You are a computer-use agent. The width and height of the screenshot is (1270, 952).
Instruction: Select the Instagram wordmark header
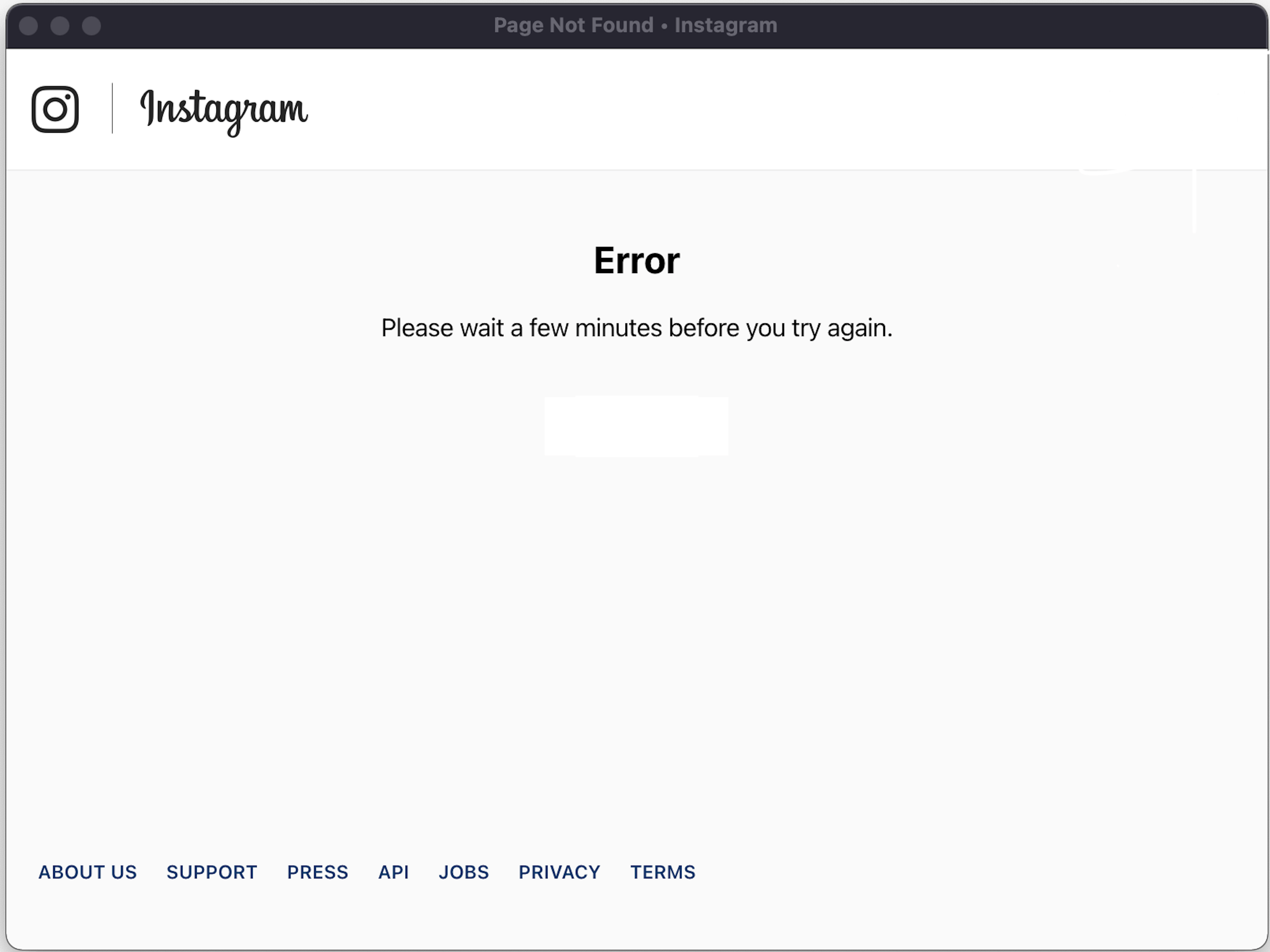click(222, 108)
